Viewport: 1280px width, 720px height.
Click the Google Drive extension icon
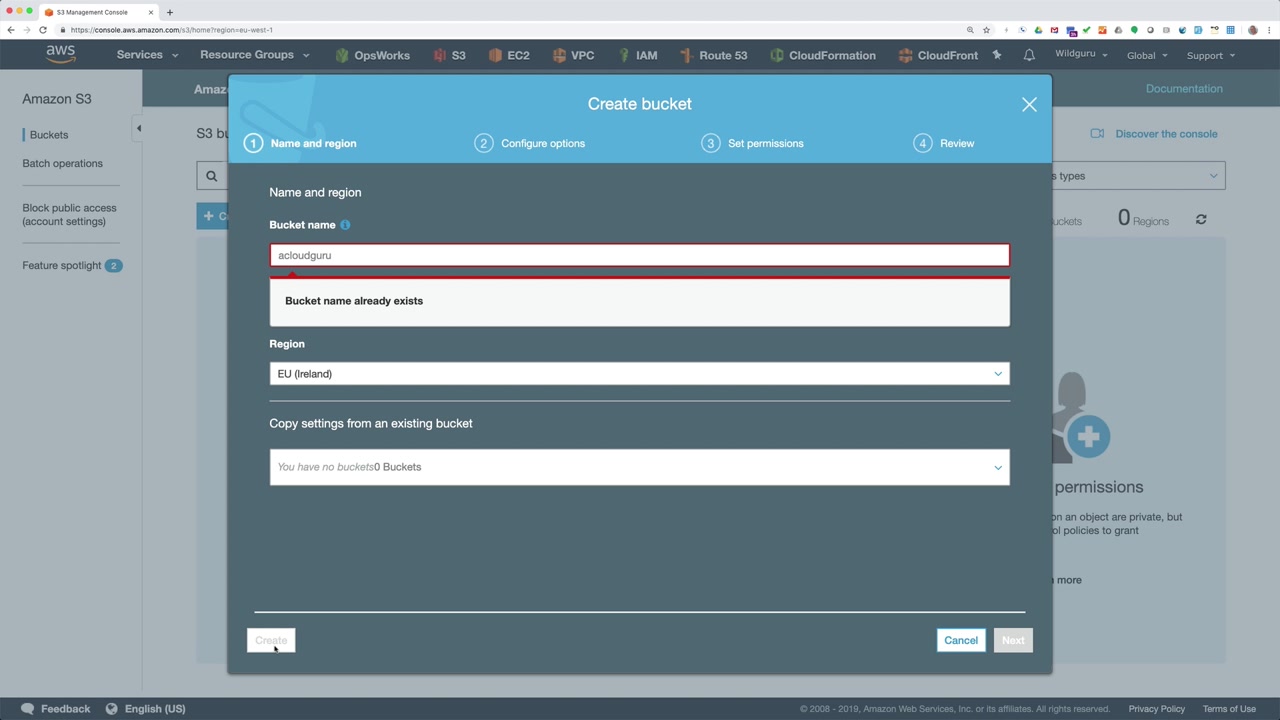(1038, 30)
